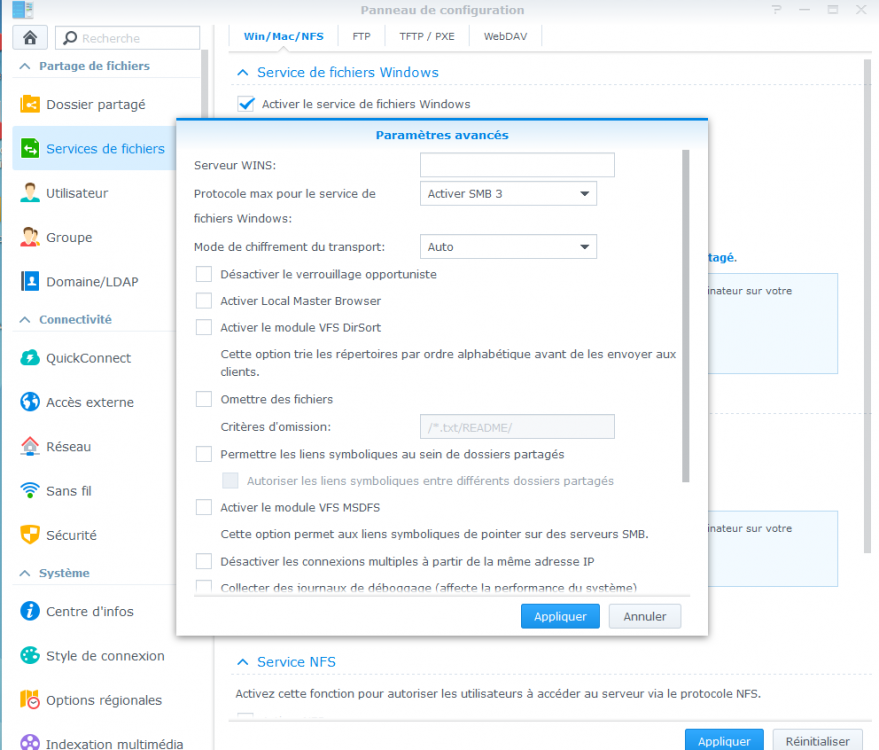Open the Activer SMB 3 protocol dropdown
The height and width of the screenshot is (750, 879).
point(508,193)
